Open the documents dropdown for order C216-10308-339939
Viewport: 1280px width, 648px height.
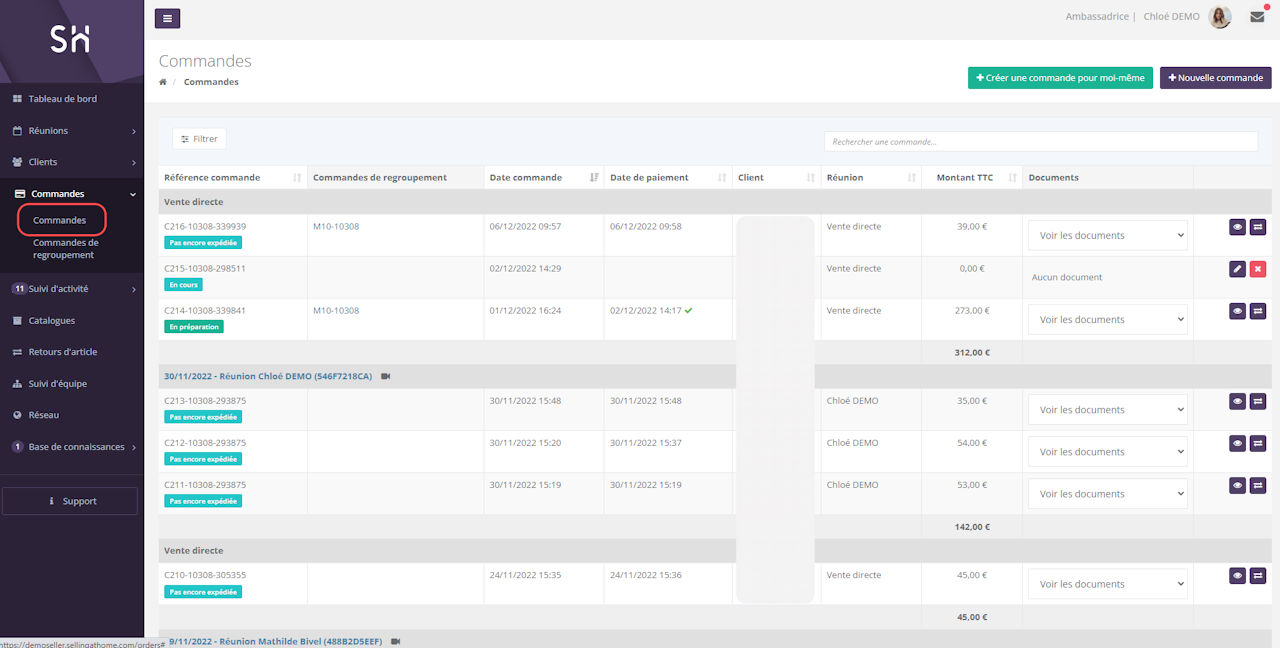[x=1107, y=236]
